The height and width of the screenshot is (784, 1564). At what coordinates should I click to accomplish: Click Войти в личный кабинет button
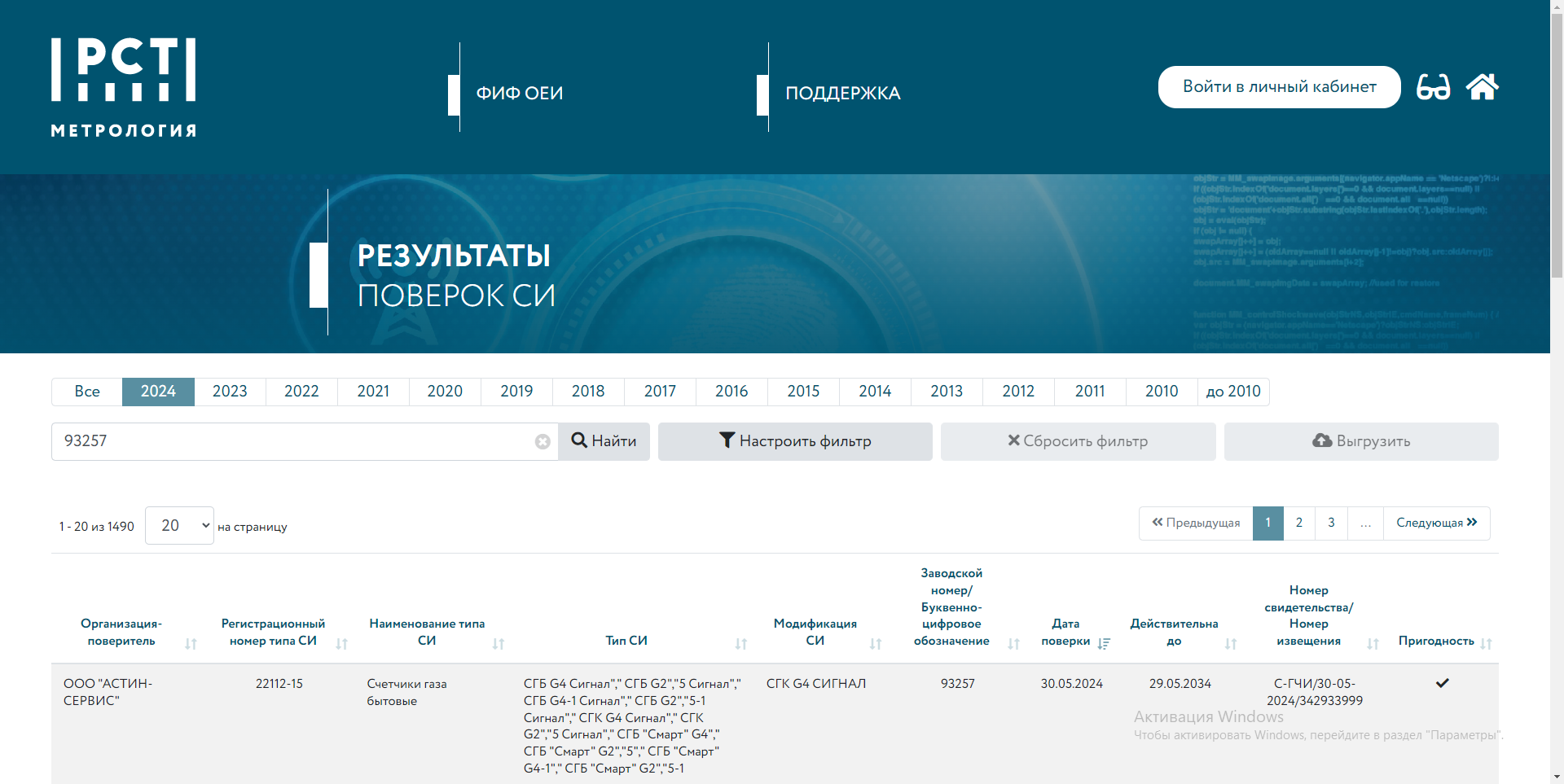coord(1279,87)
